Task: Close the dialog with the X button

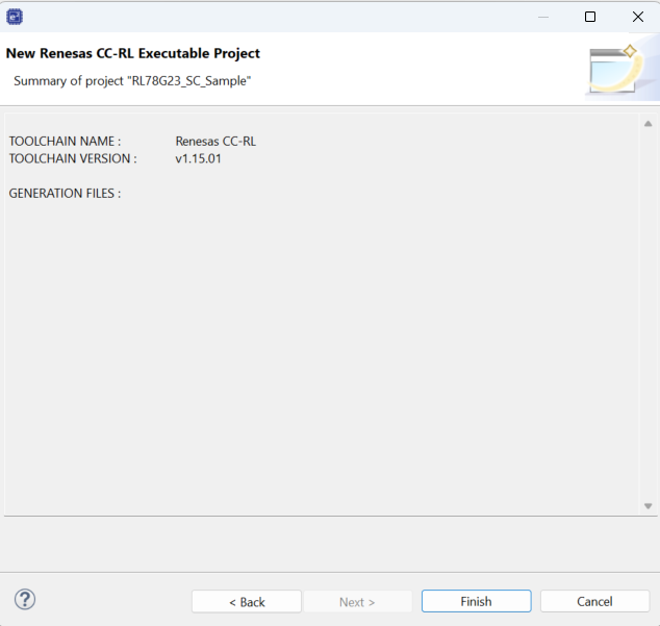Action: [638, 17]
